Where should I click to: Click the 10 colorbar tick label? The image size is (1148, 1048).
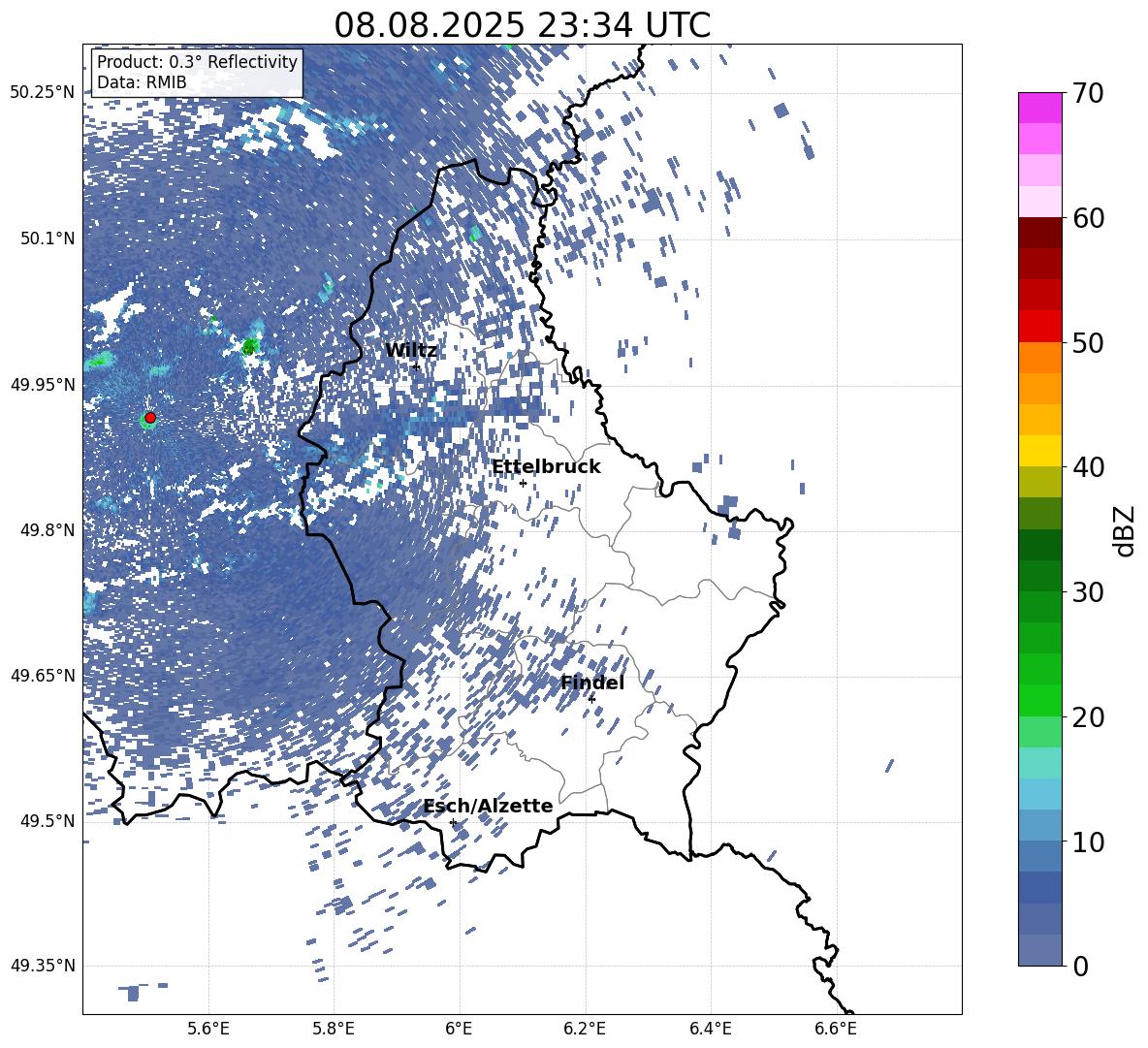coord(1088,842)
